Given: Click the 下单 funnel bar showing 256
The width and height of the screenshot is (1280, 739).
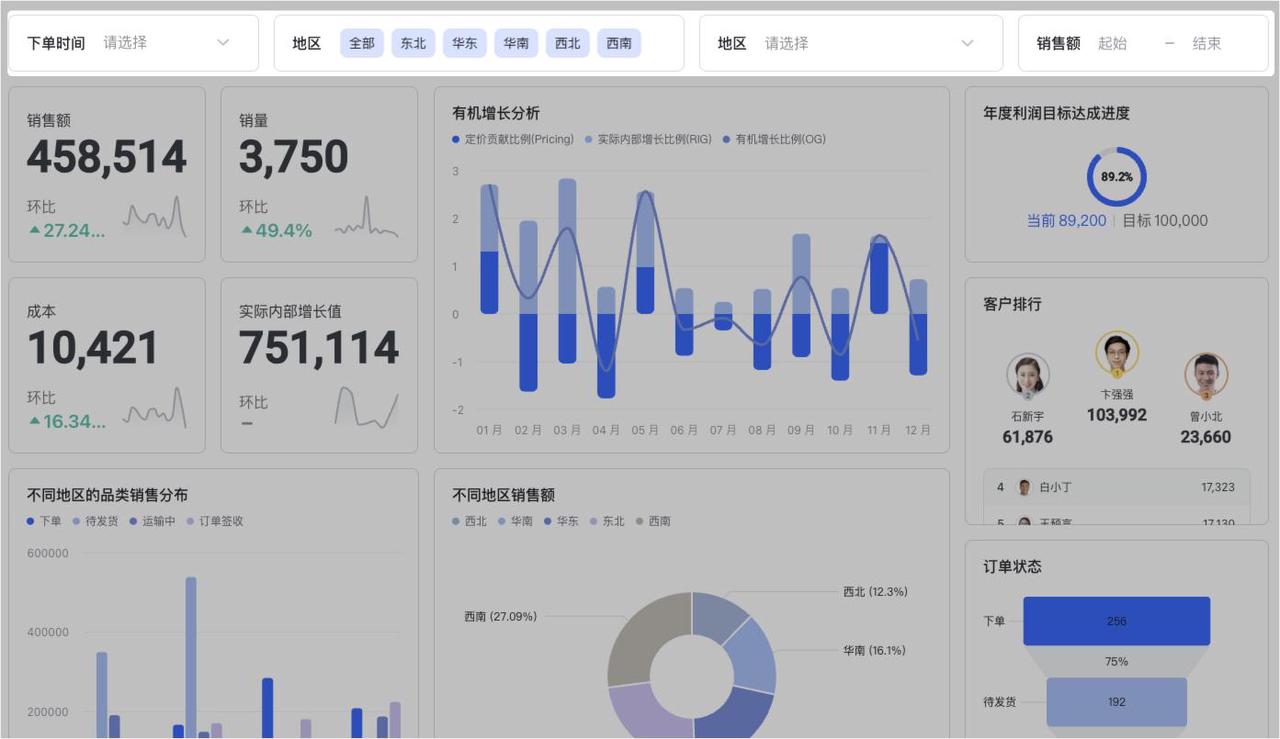Looking at the screenshot, I should pyautogui.click(x=1117, y=621).
